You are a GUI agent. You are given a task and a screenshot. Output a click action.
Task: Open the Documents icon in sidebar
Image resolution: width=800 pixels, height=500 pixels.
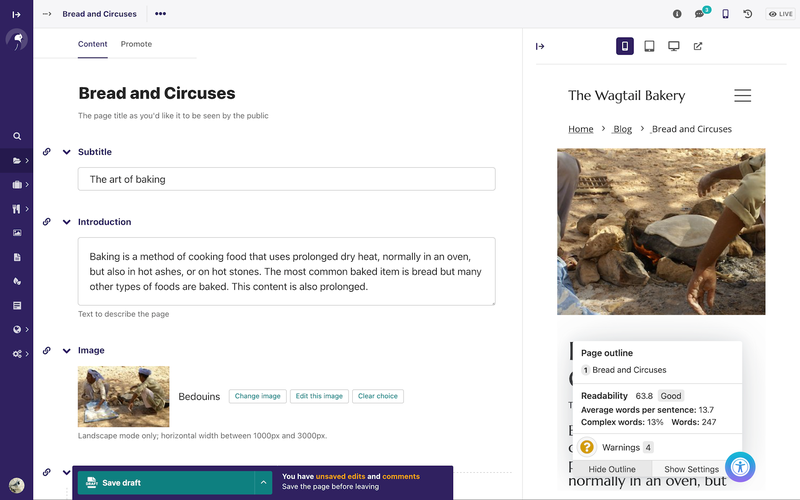(x=17, y=257)
